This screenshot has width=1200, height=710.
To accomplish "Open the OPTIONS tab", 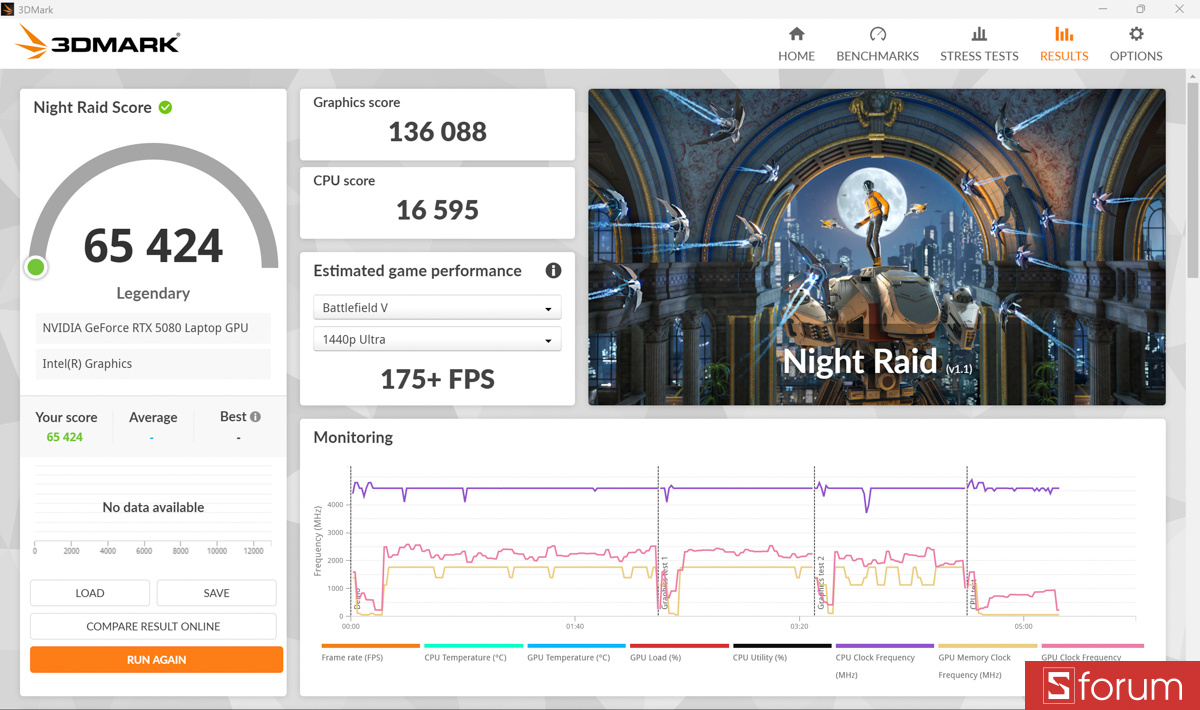I will [1136, 44].
